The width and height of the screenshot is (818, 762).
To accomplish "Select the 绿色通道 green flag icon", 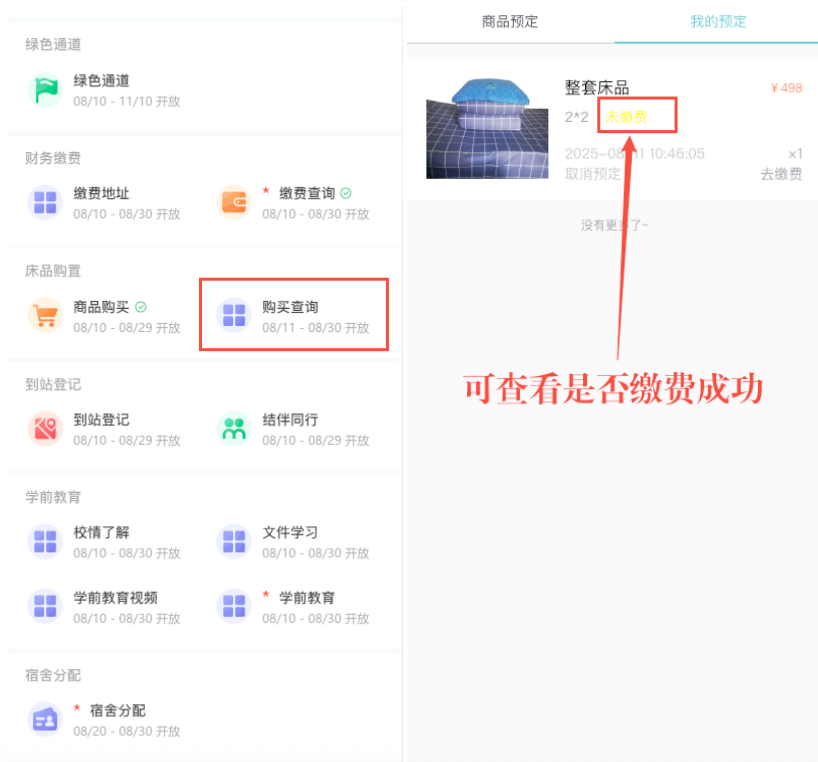I will pos(45,88).
